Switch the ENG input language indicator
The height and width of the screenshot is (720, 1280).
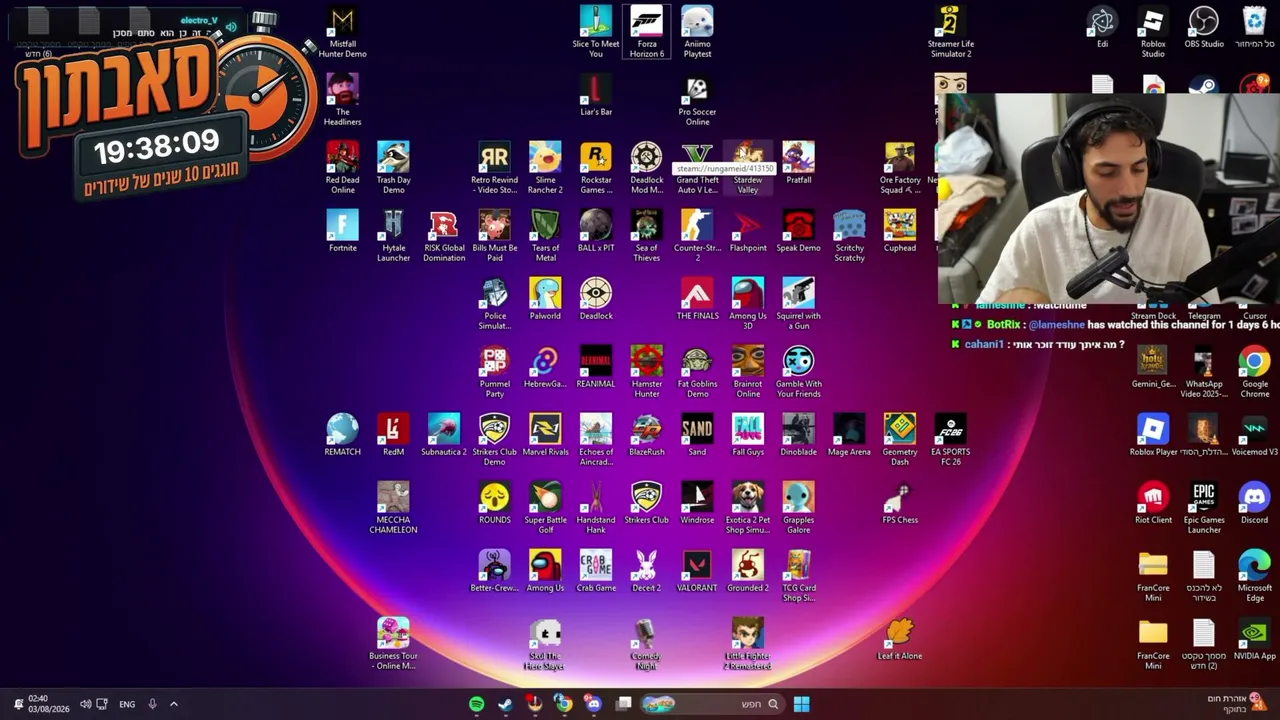127,704
